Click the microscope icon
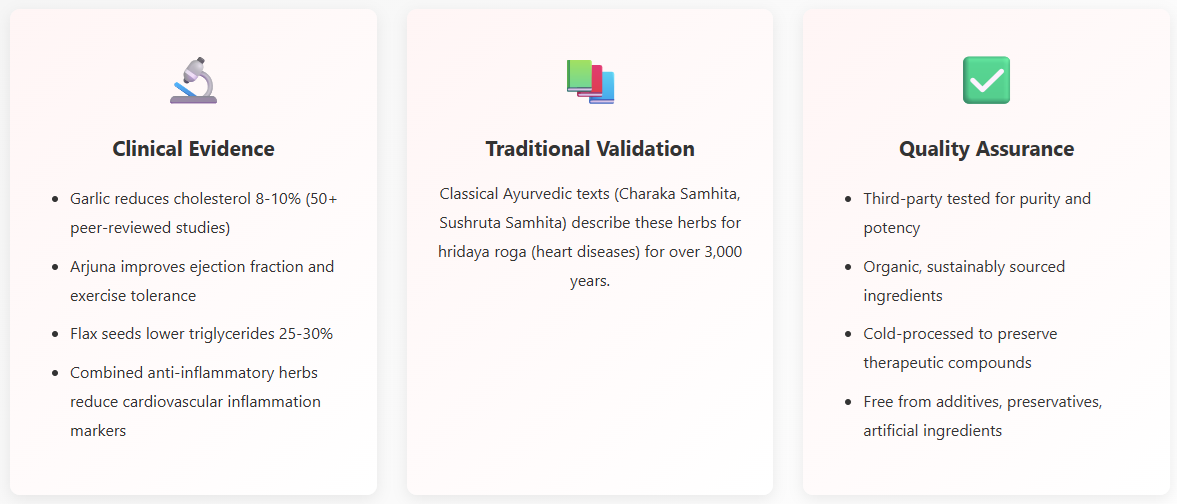Screen dimensions: 1177x504 (193, 81)
